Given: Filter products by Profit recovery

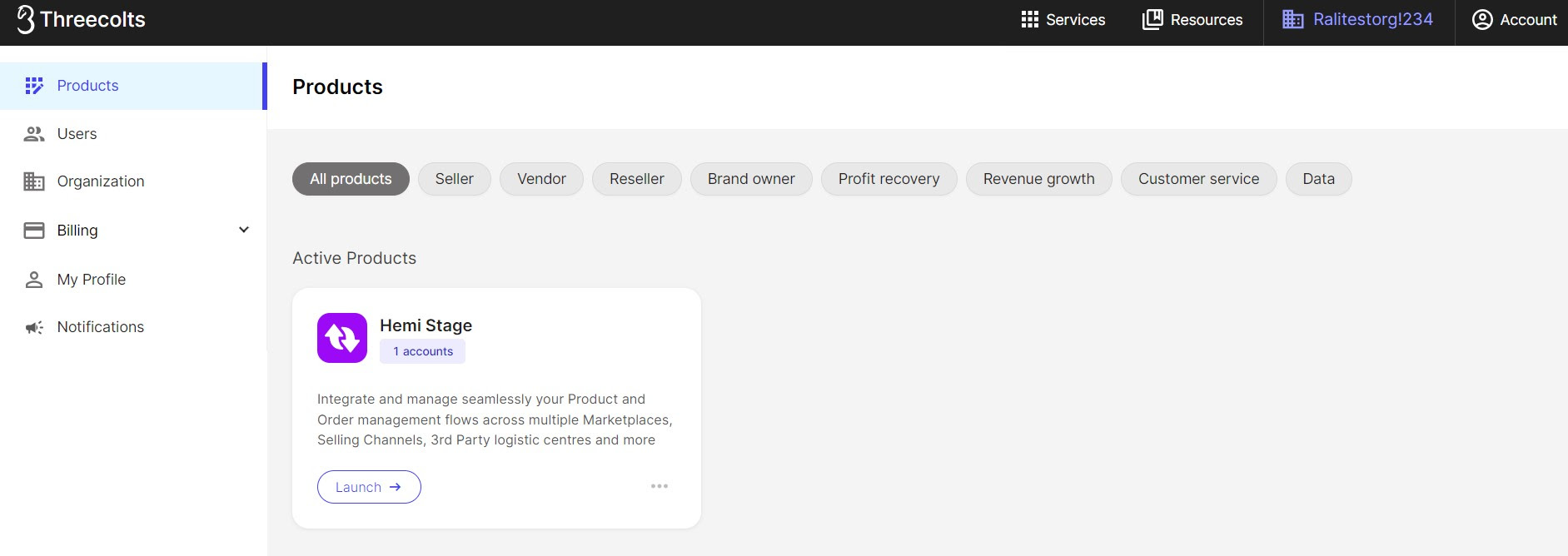Looking at the screenshot, I should click(889, 179).
